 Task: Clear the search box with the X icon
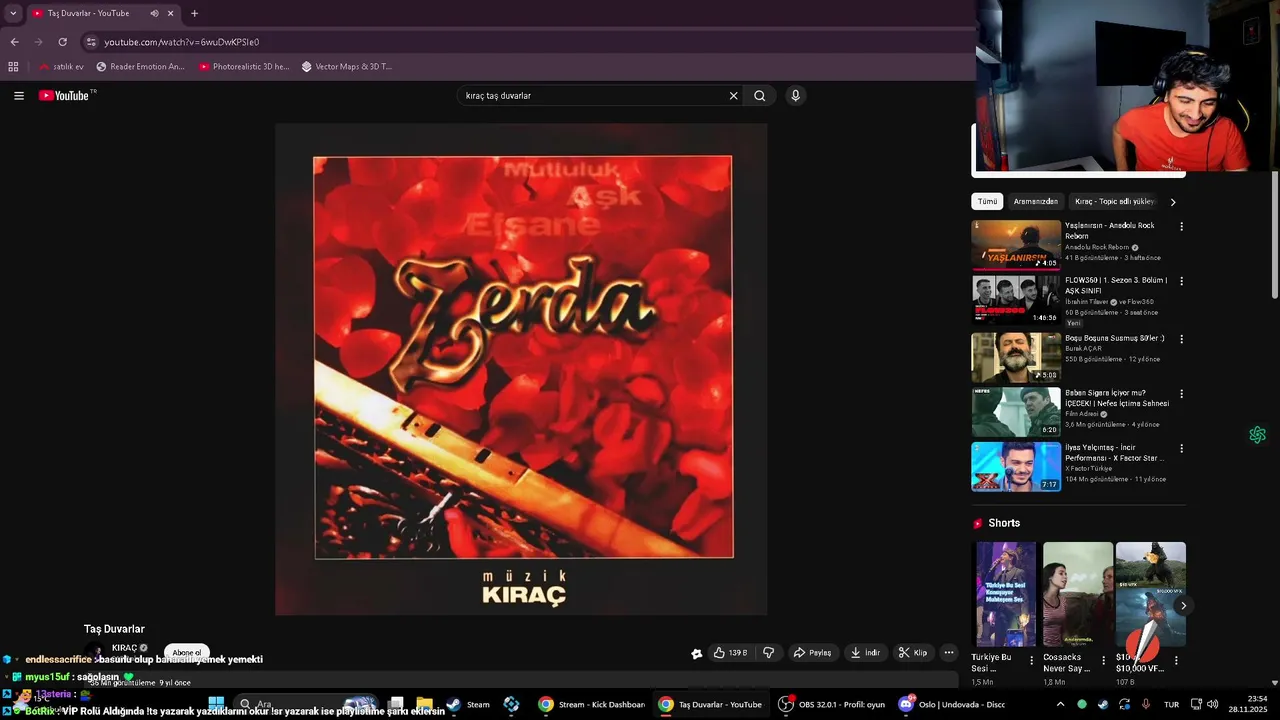coord(733,96)
